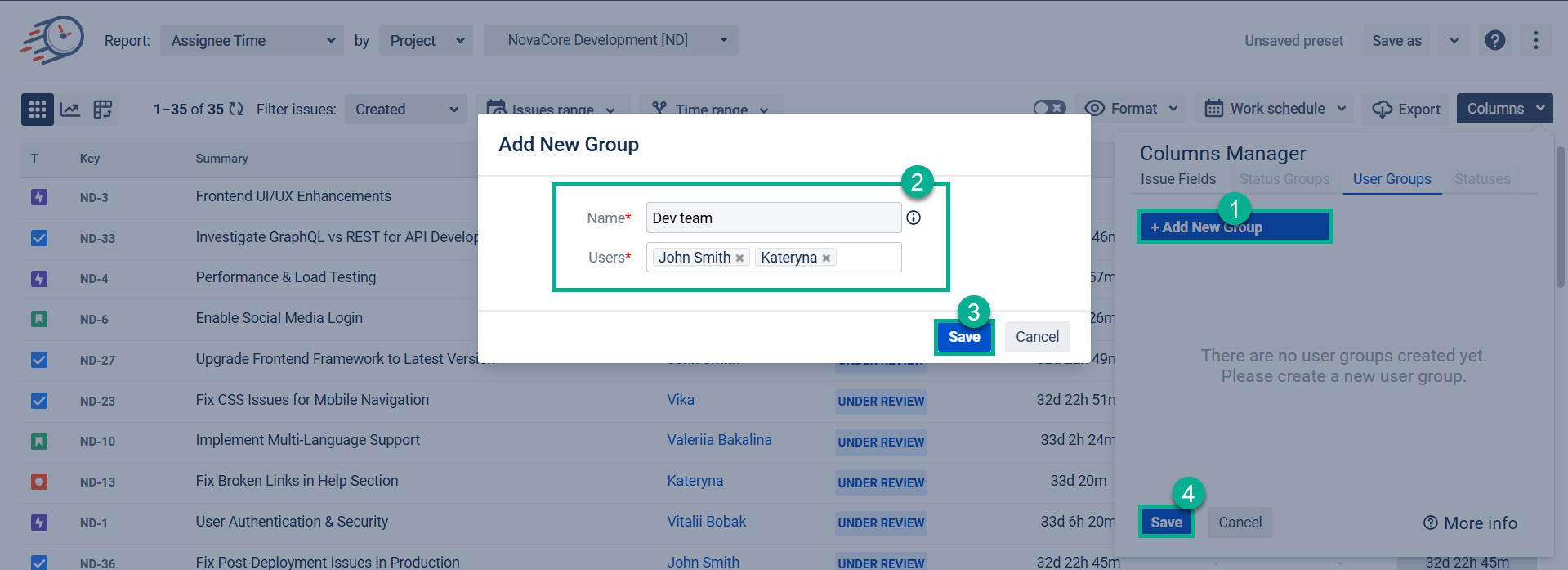Expand the Assignee Time report dropdown
Image resolution: width=1568 pixels, height=570 pixels.
click(x=252, y=40)
